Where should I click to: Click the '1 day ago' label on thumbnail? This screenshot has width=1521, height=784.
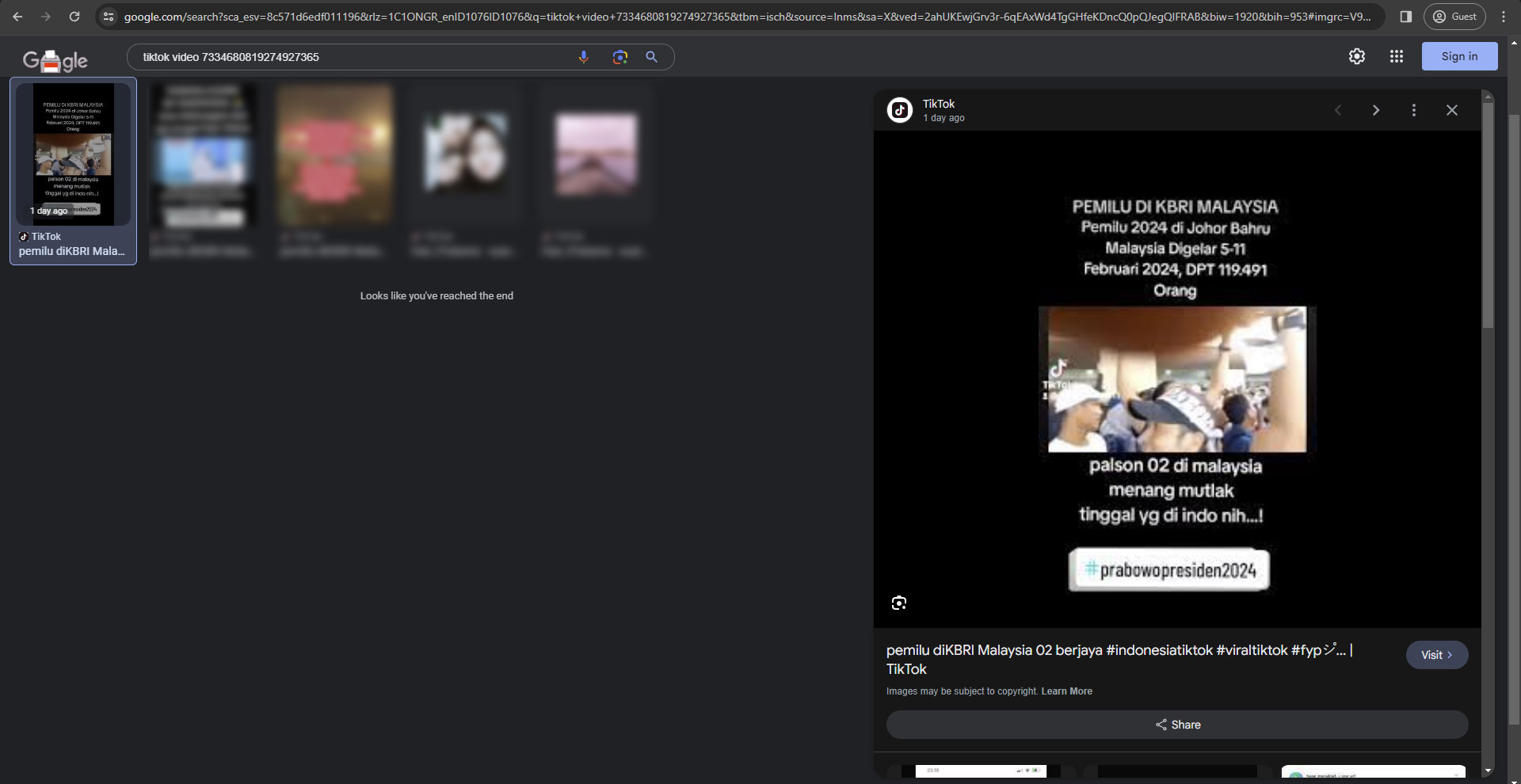pyautogui.click(x=48, y=211)
